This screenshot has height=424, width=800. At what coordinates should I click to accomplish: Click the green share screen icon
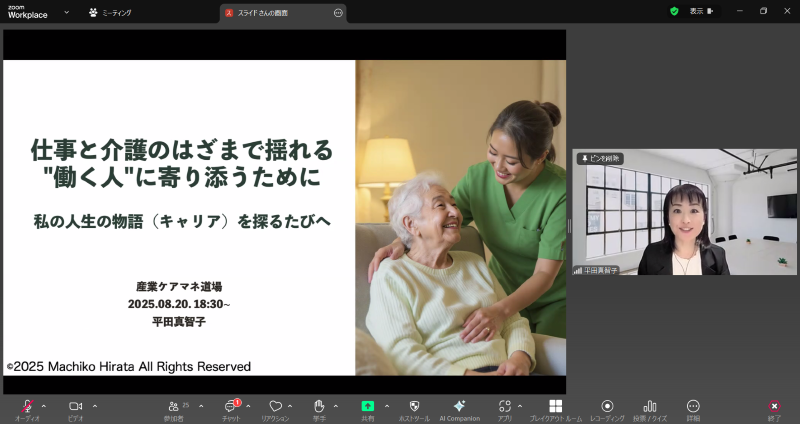pyautogui.click(x=367, y=406)
